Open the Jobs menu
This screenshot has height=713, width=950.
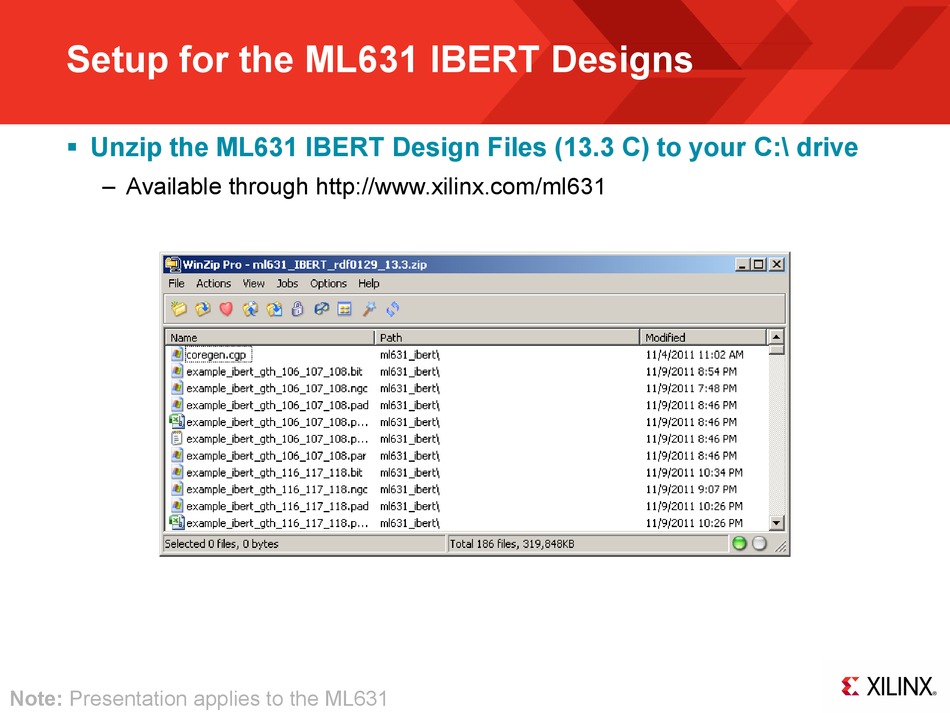pyautogui.click(x=287, y=284)
